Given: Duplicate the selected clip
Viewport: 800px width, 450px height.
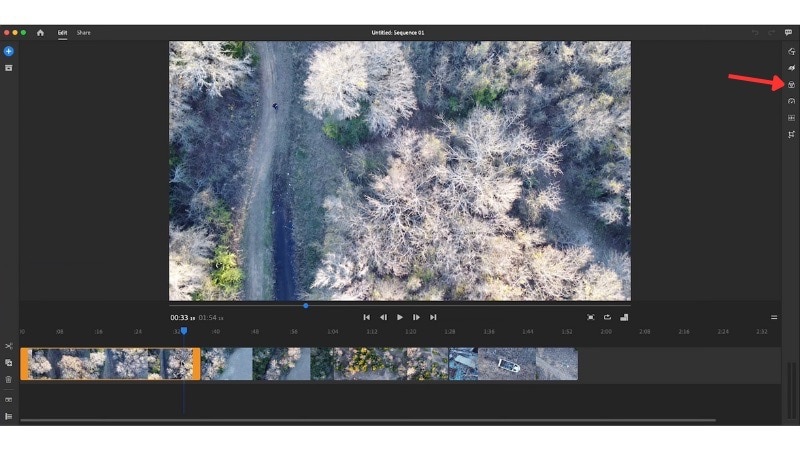Looking at the screenshot, I should (x=9, y=363).
